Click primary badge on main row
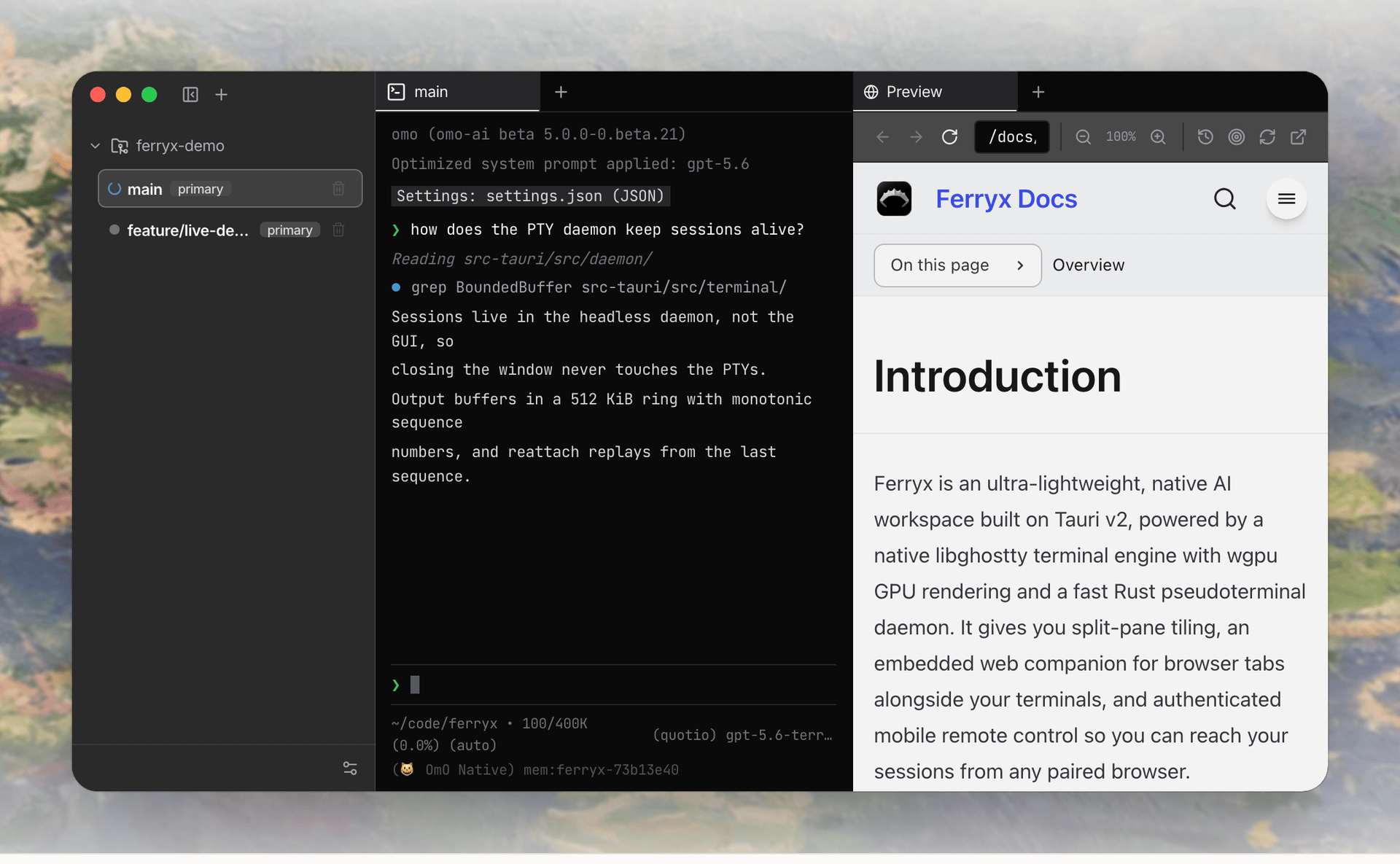Screen dimensions: 1400x864 (201, 189)
